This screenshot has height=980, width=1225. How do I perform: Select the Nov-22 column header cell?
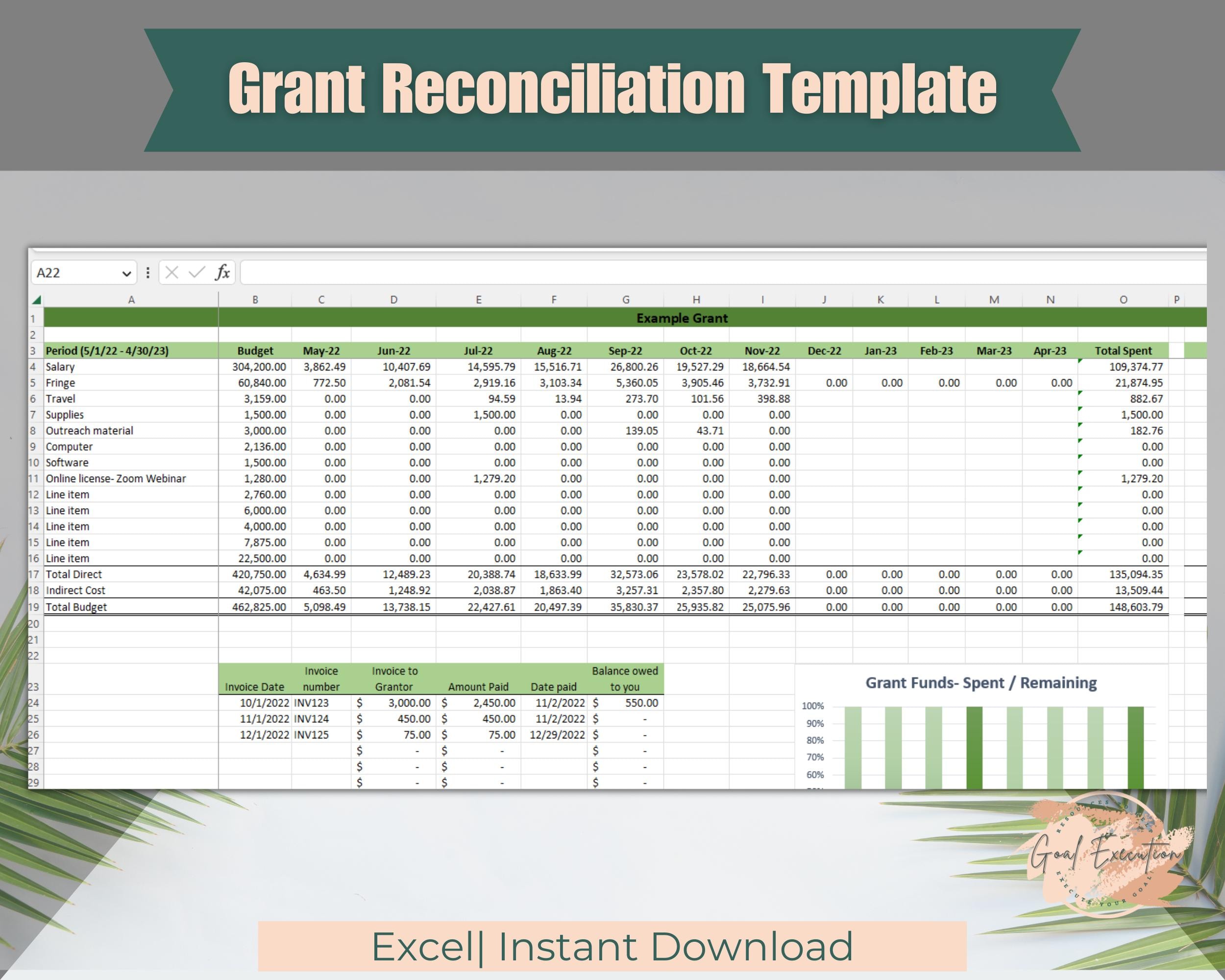click(x=761, y=350)
